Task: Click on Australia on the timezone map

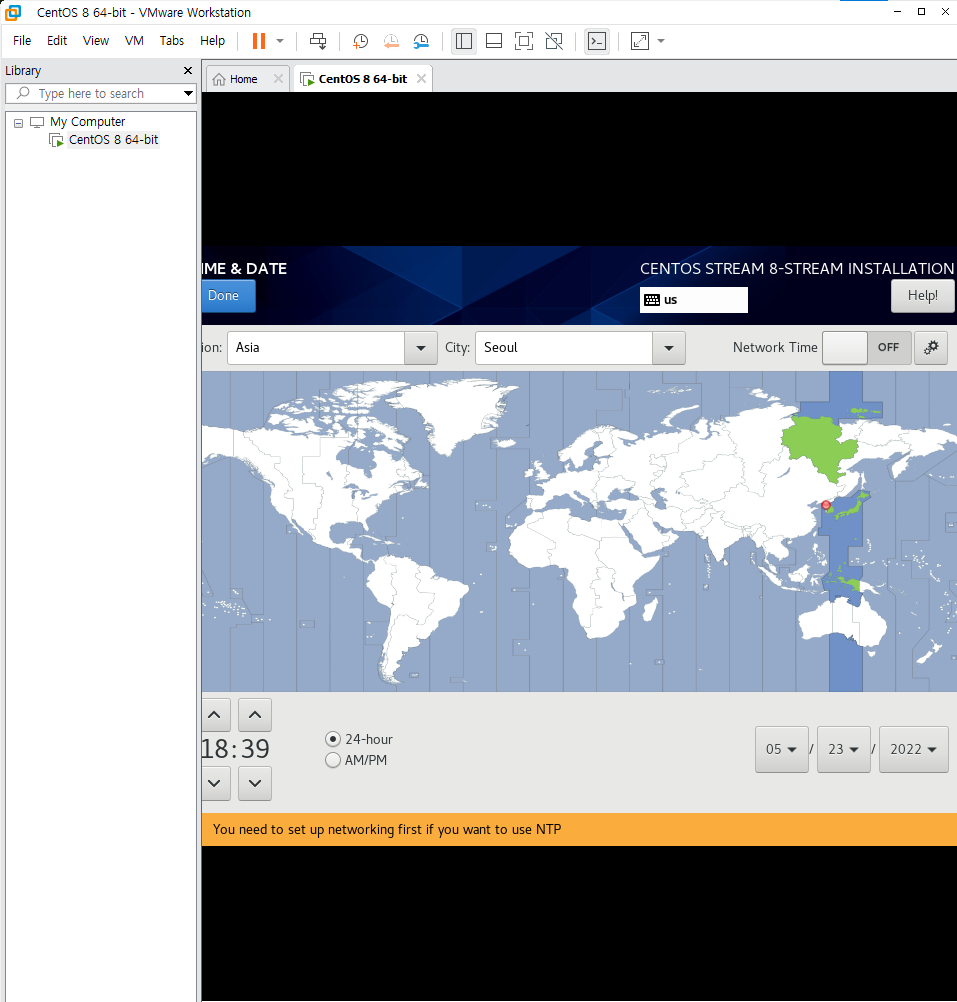Action: pyautogui.click(x=842, y=622)
